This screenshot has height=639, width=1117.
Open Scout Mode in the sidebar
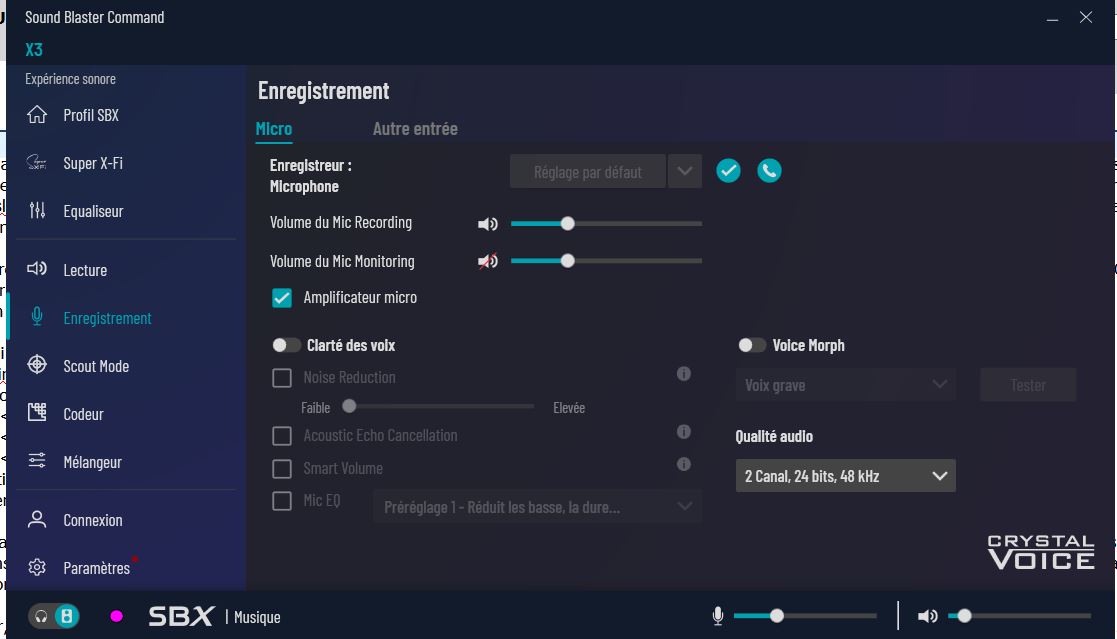96,366
